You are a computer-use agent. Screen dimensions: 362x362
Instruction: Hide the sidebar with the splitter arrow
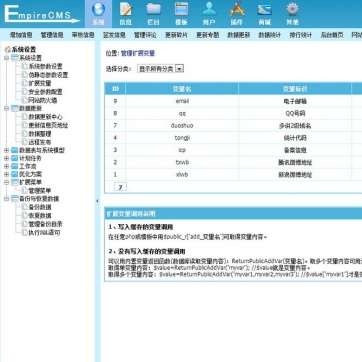(x=97, y=201)
